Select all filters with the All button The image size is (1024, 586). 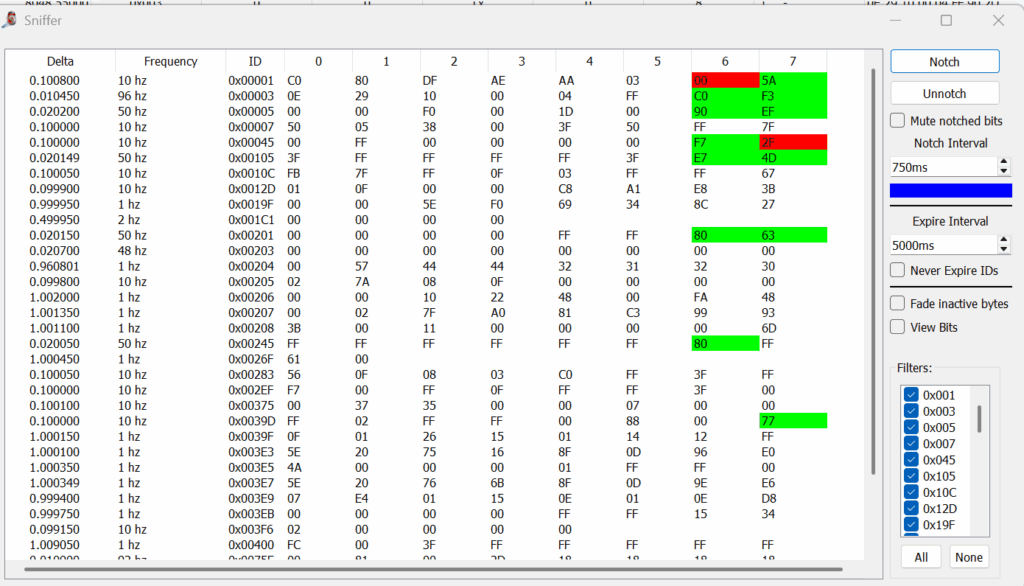(x=921, y=557)
